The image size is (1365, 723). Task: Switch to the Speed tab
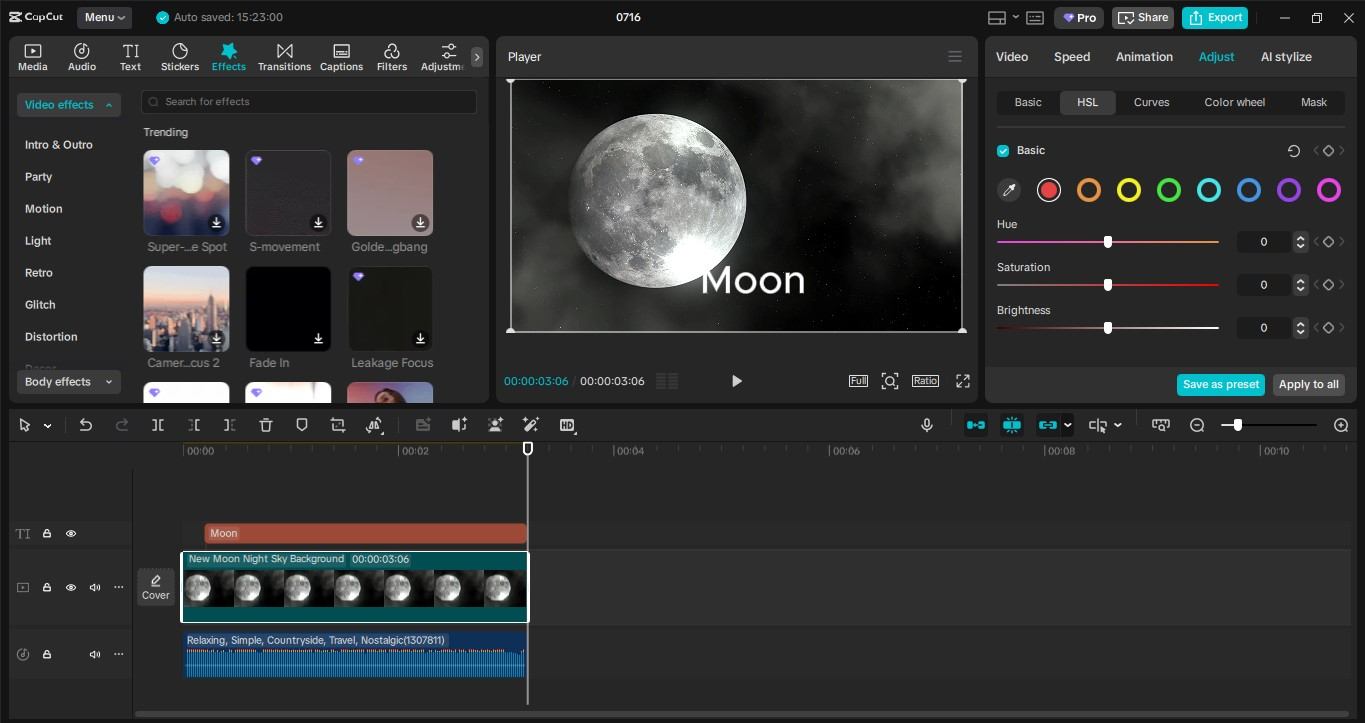(1072, 57)
